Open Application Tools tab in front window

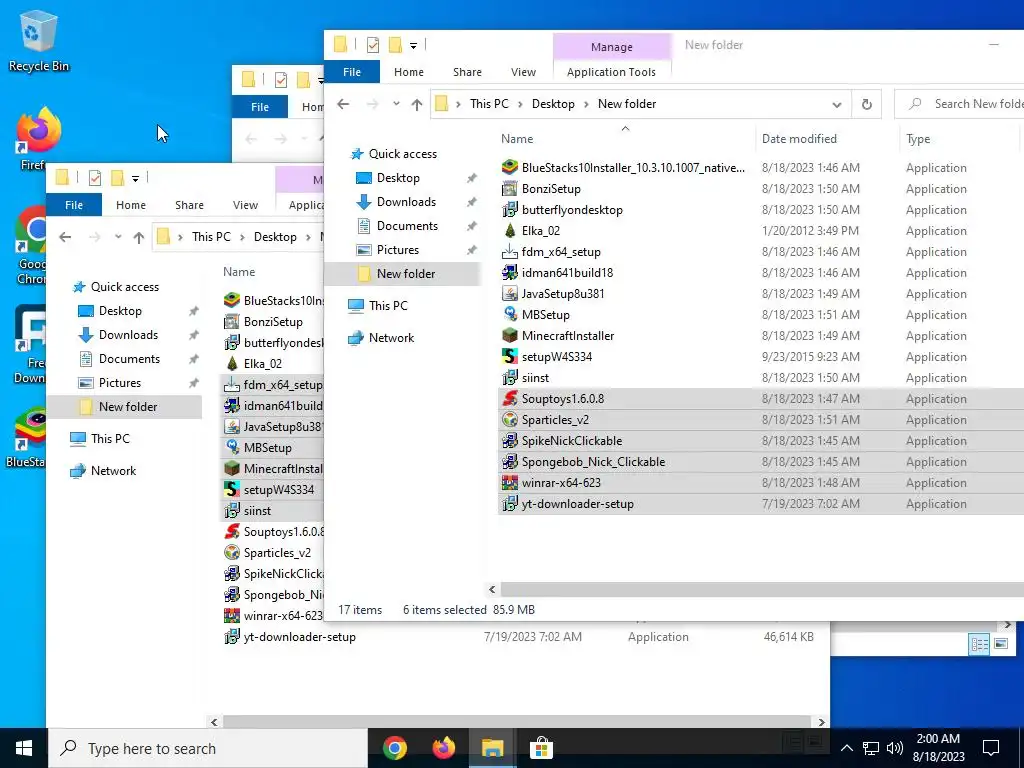coord(611,72)
